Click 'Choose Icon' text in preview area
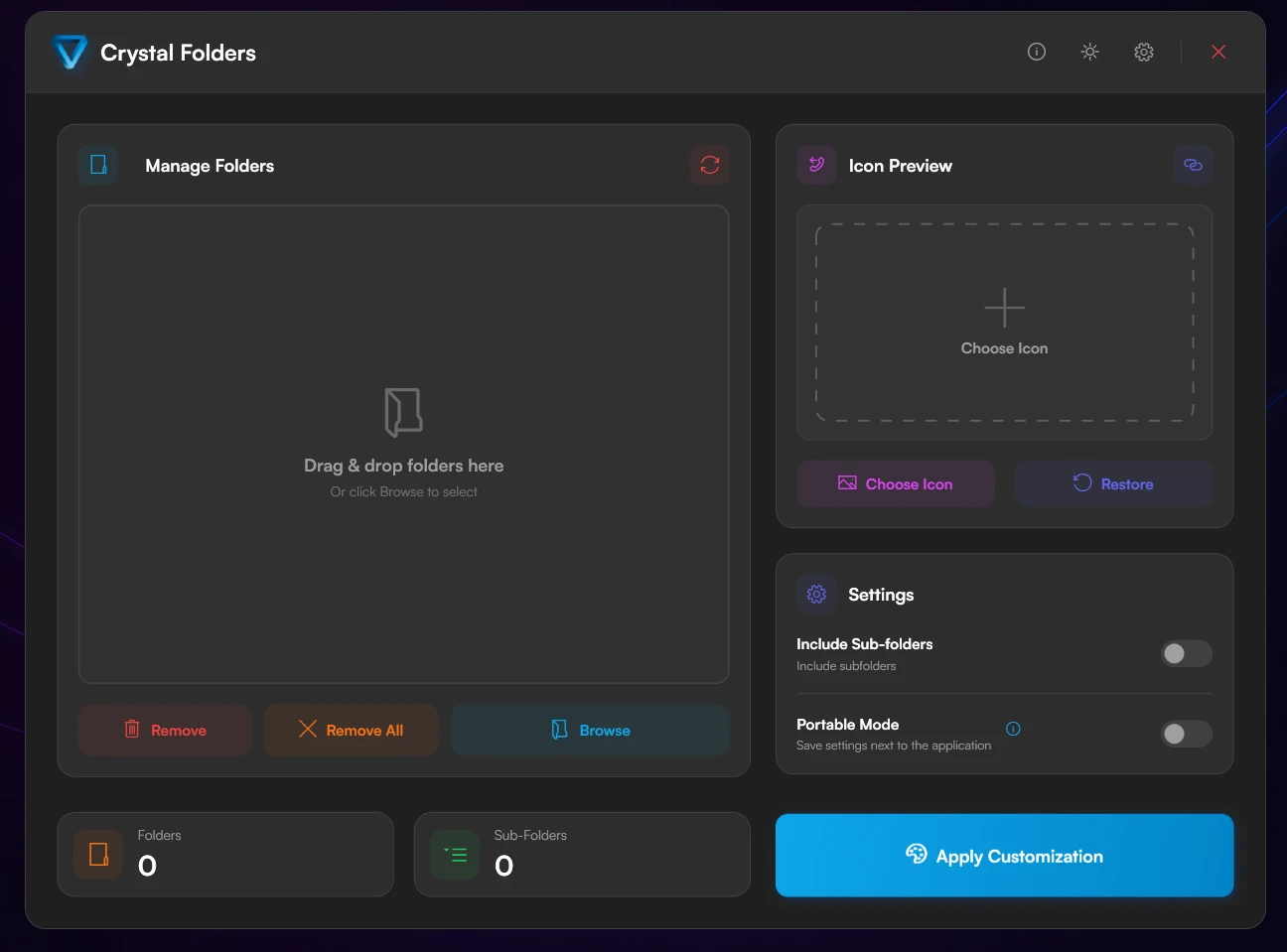Screen dimensions: 1287x952 pos(1004,348)
